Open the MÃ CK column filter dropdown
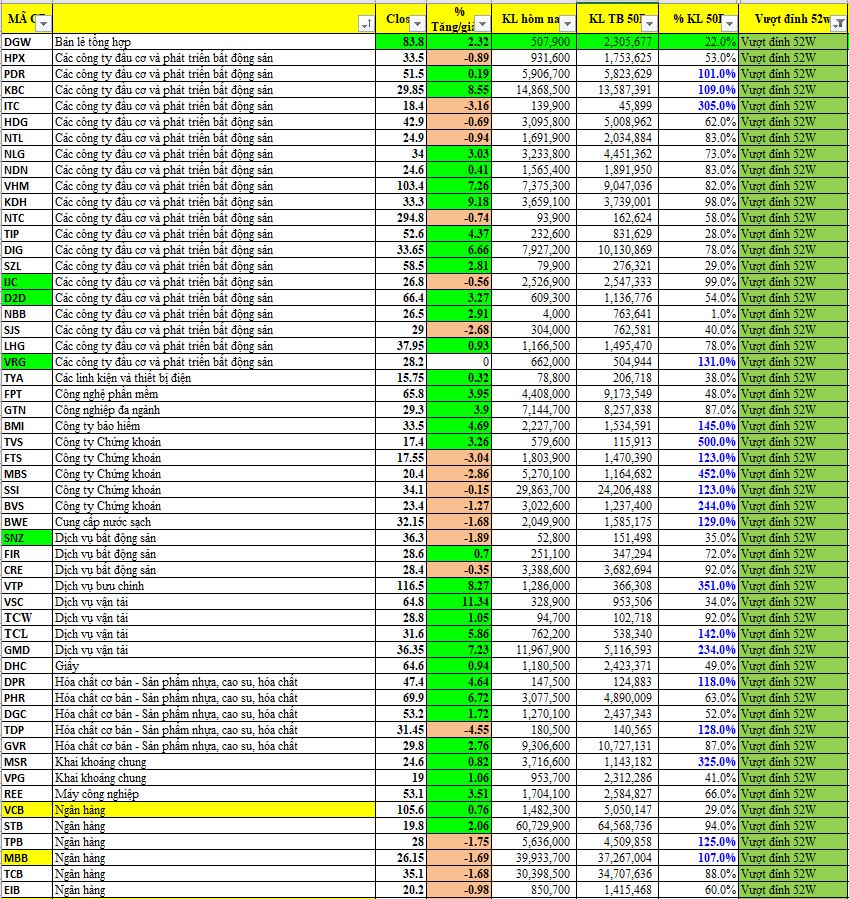 pos(43,22)
